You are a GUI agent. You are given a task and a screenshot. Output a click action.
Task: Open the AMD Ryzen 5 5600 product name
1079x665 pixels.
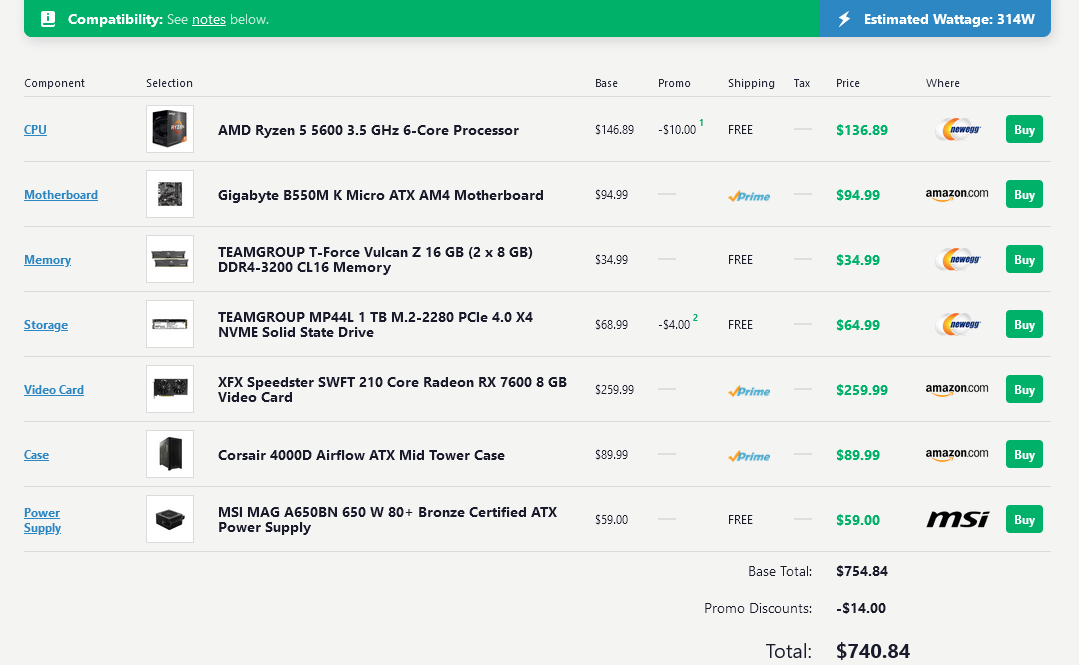click(368, 130)
